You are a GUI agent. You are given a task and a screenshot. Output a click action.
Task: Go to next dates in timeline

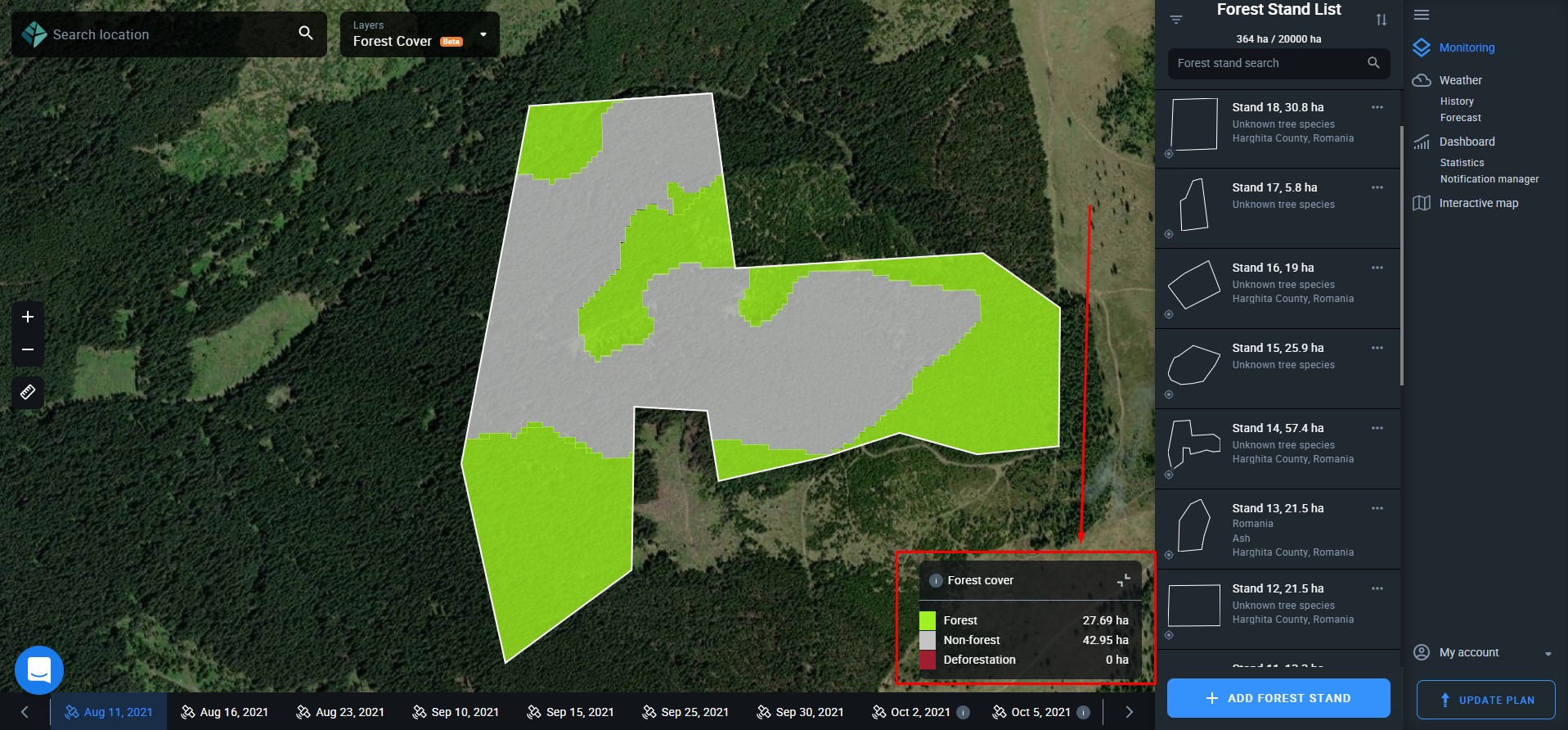tap(1129, 712)
